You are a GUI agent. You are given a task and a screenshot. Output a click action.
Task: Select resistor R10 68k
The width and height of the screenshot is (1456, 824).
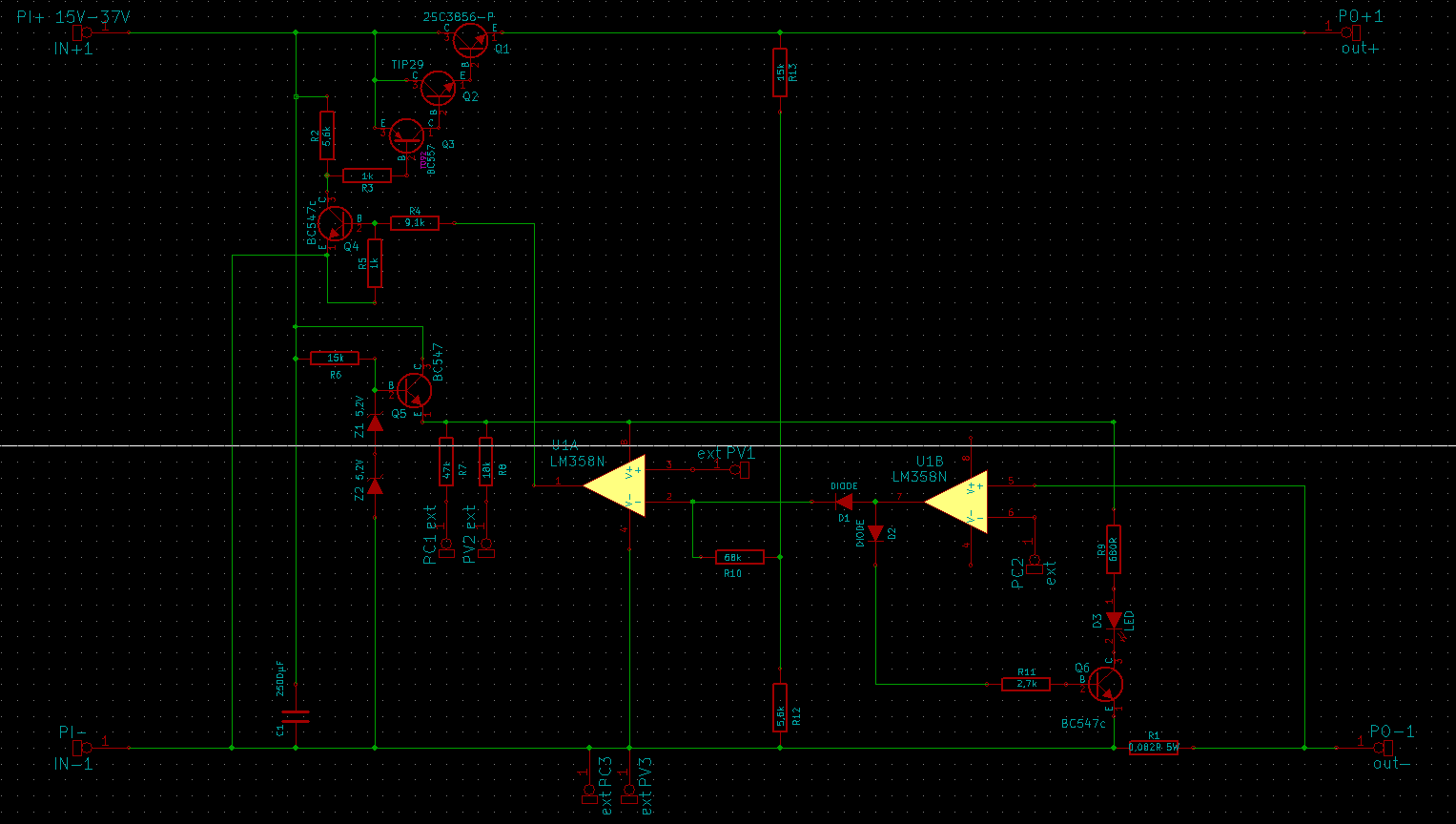coord(740,557)
